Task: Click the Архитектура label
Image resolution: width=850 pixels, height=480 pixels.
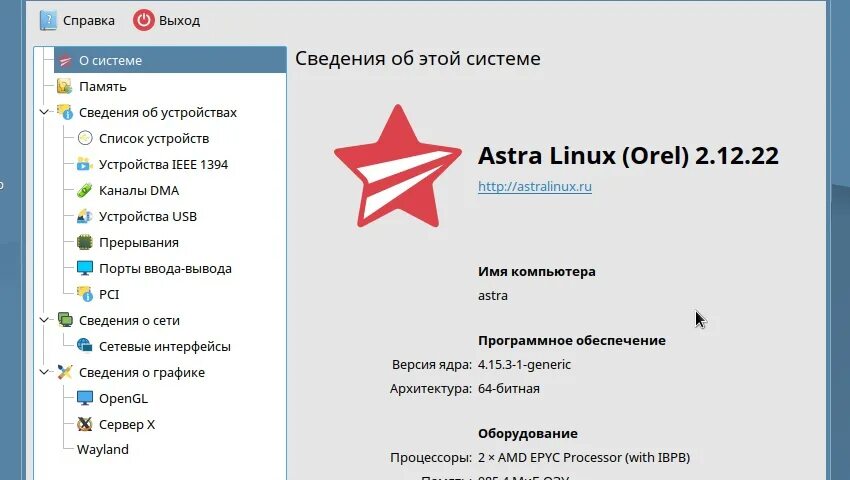Action: (430, 388)
